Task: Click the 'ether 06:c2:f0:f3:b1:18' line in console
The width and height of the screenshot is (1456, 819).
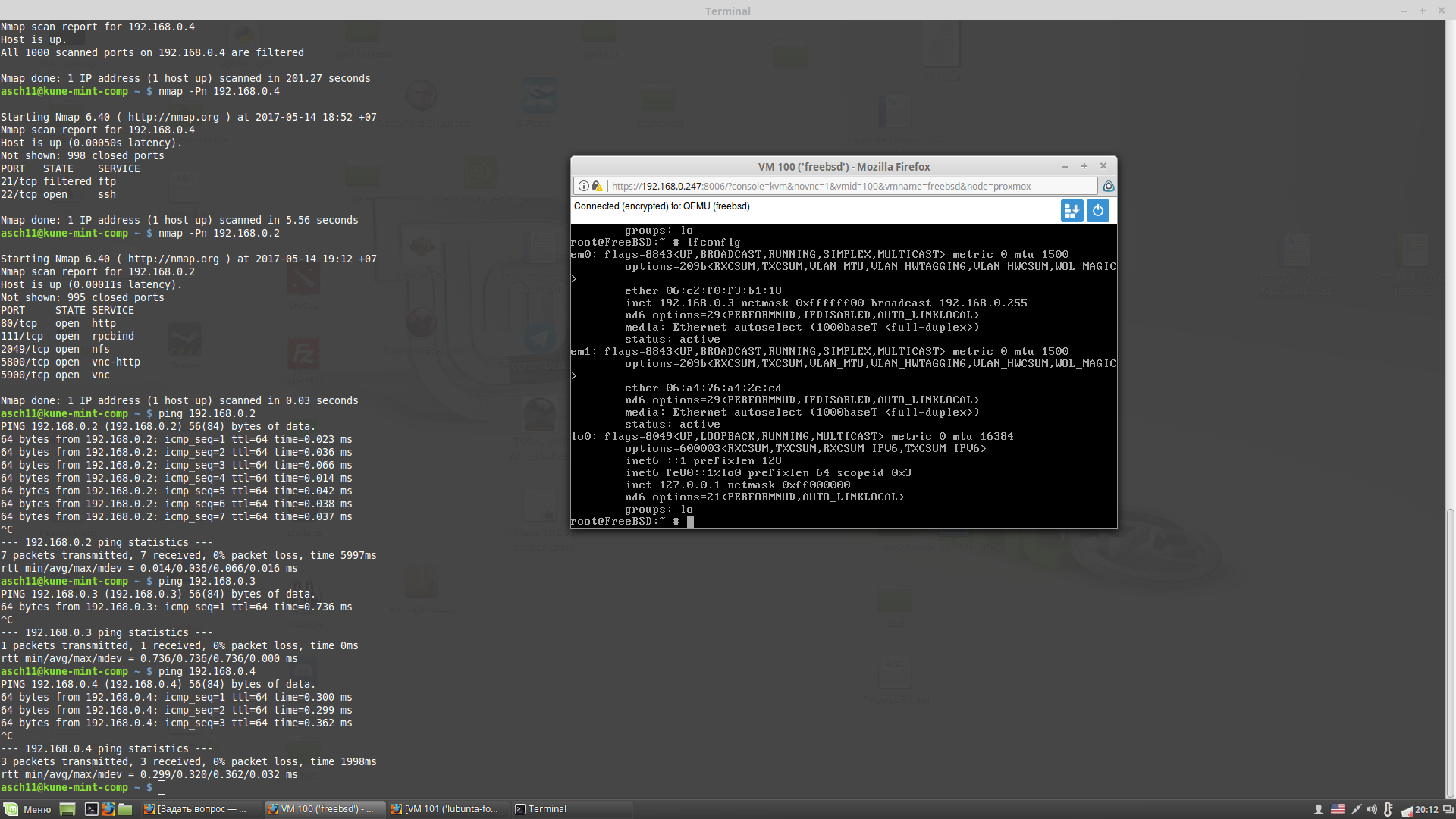Action: [x=703, y=290]
